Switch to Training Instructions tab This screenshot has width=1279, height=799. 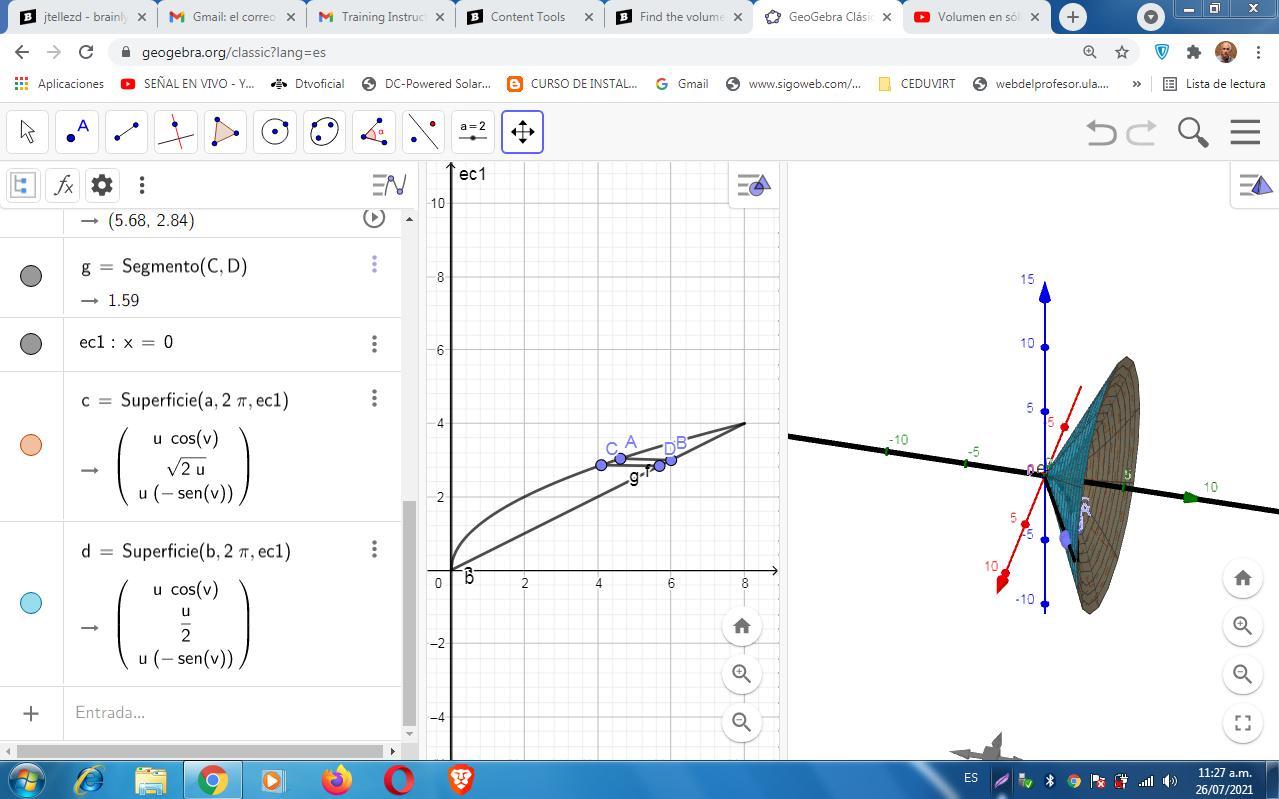coord(380,17)
